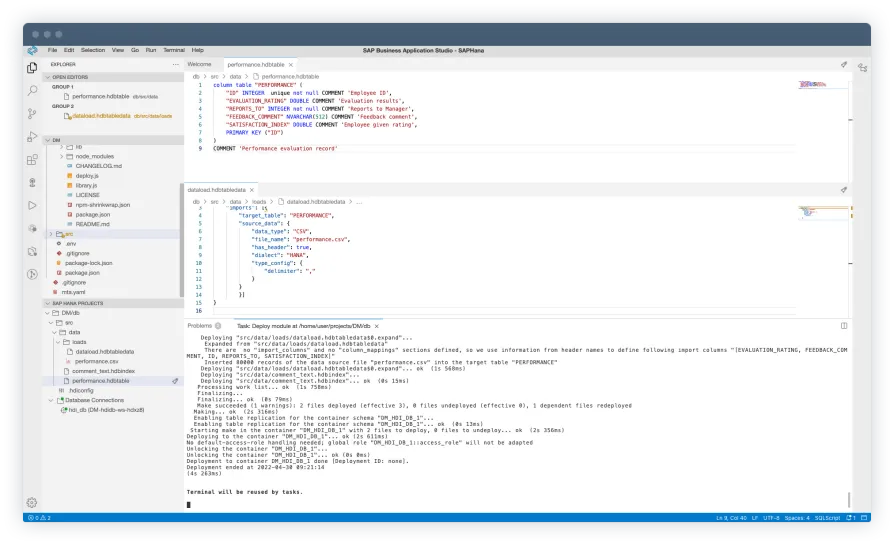Select the hdi_db database connection entry
Screen dimensions: 894x545
pyautogui.click(x=106, y=410)
